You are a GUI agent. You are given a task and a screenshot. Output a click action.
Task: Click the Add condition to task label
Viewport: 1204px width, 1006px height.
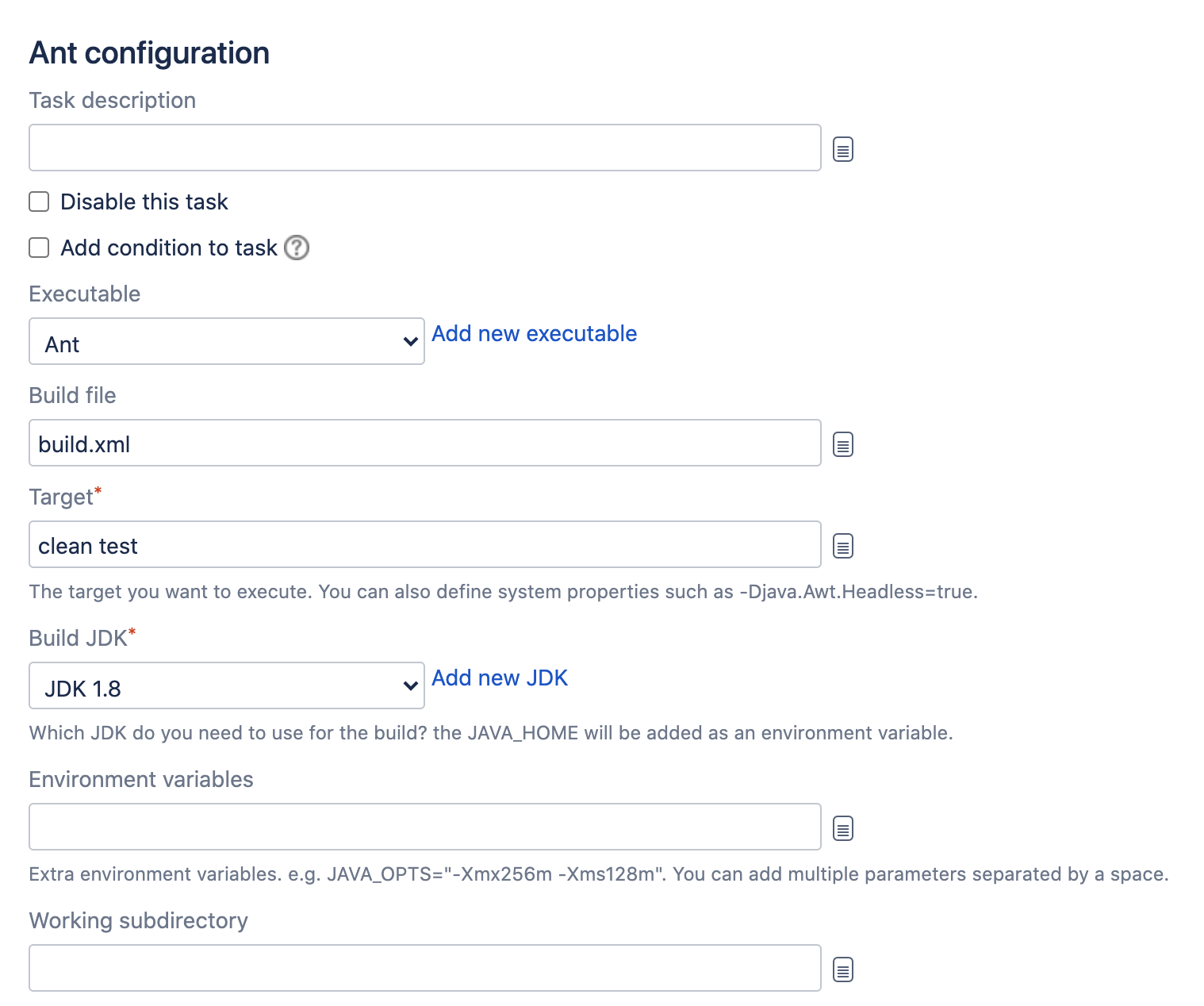(169, 248)
